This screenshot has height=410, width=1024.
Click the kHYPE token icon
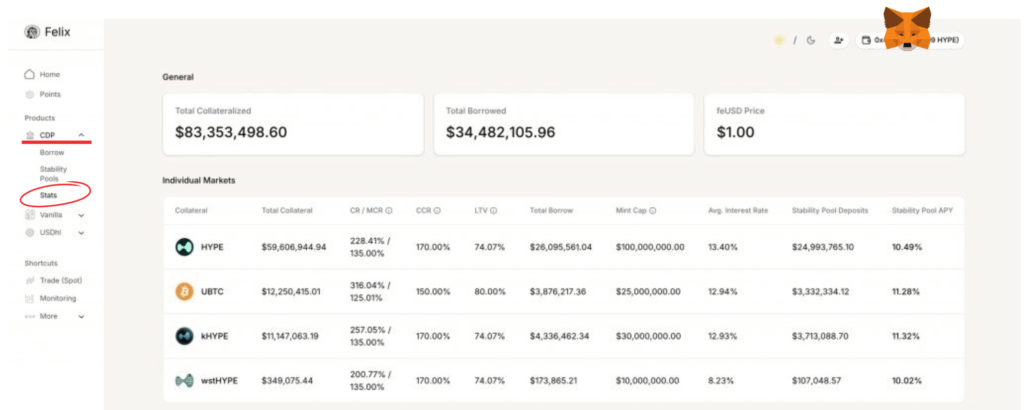click(184, 336)
